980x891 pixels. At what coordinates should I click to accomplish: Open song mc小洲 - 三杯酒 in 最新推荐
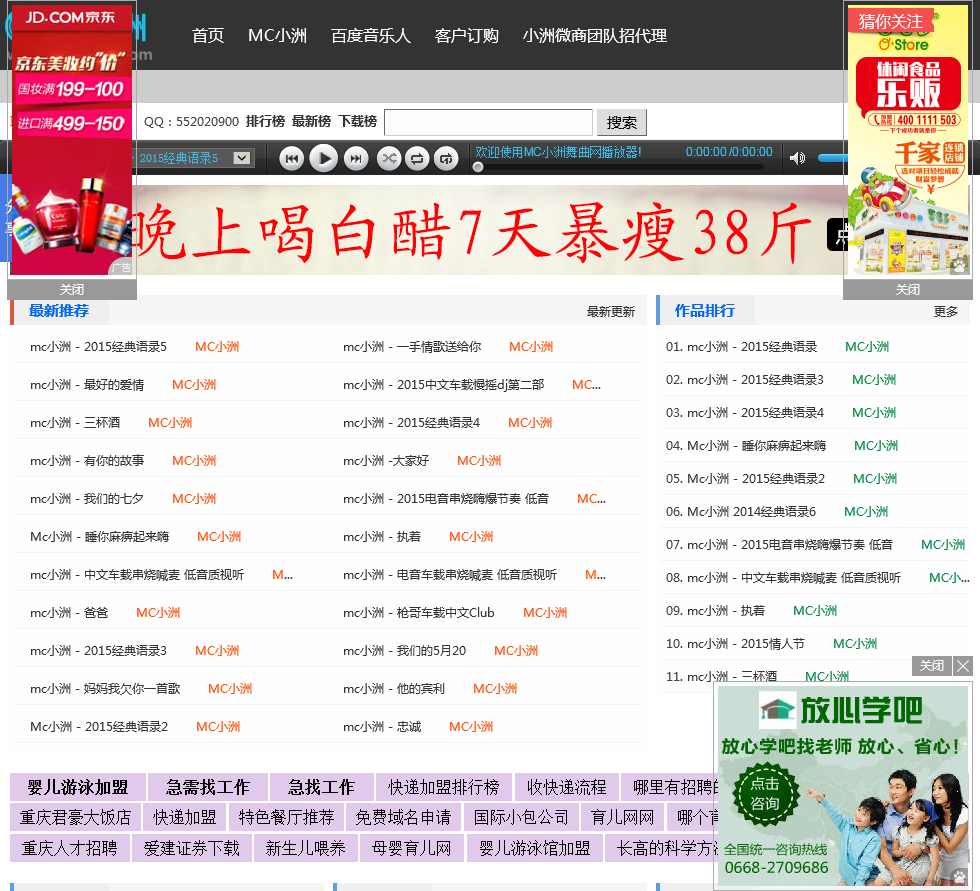point(75,423)
